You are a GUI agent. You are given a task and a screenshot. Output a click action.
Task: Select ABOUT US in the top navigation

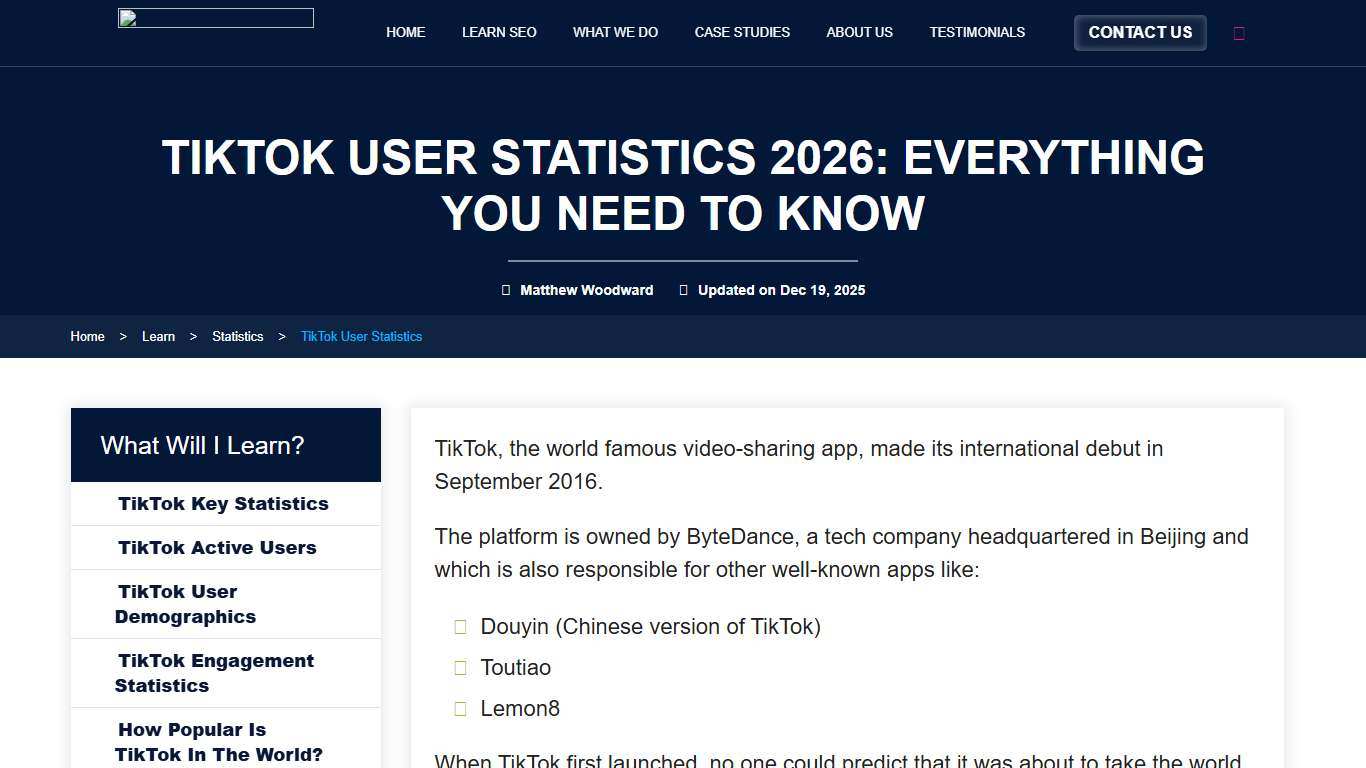[859, 32]
